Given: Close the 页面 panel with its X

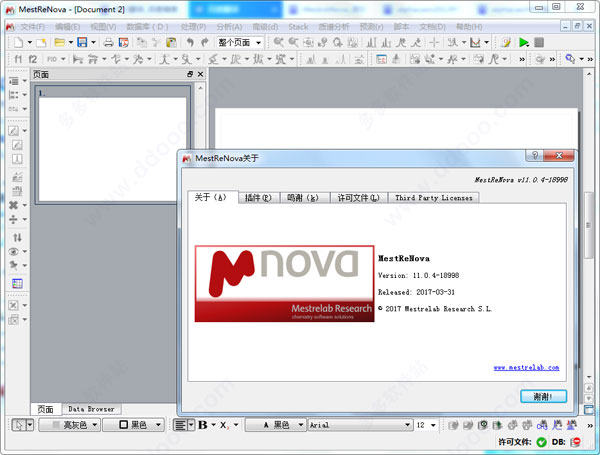Looking at the screenshot, I should 200,74.
